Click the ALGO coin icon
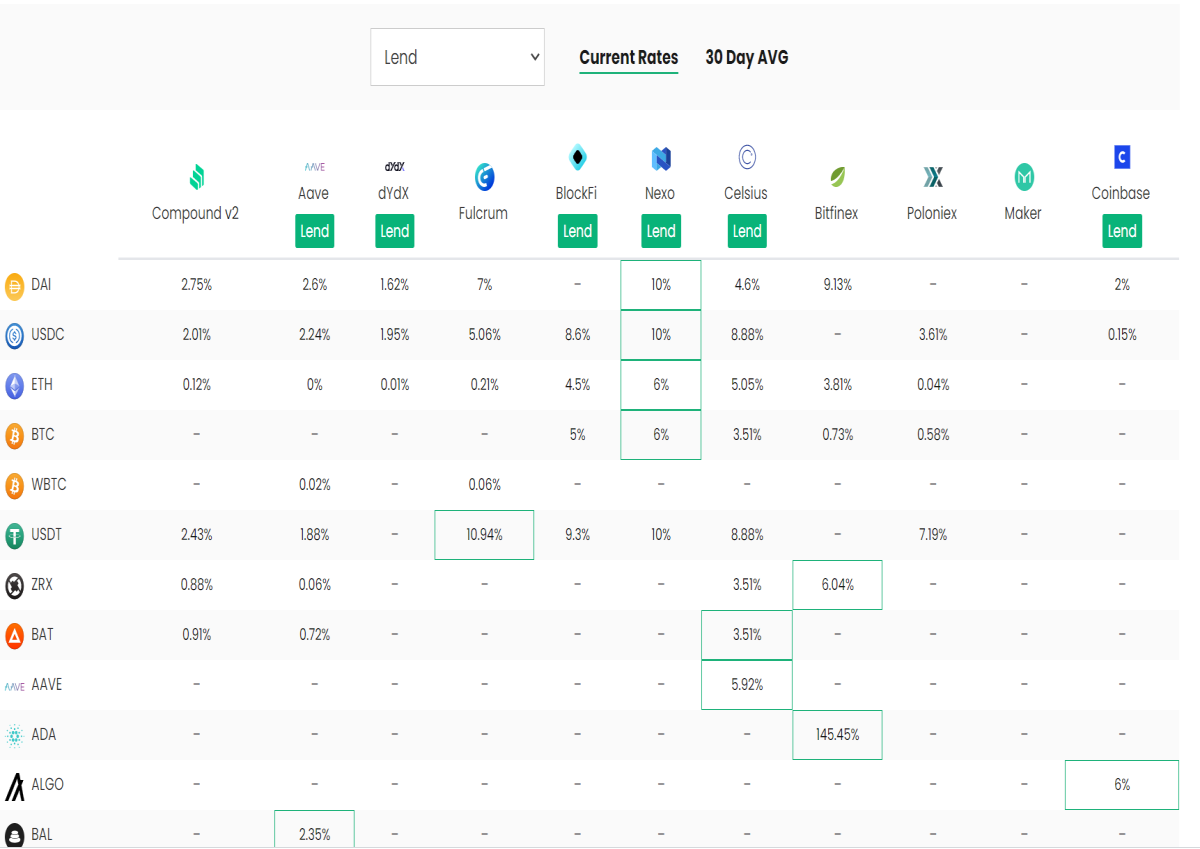The height and width of the screenshot is (849, 1200). coord(15,787)
